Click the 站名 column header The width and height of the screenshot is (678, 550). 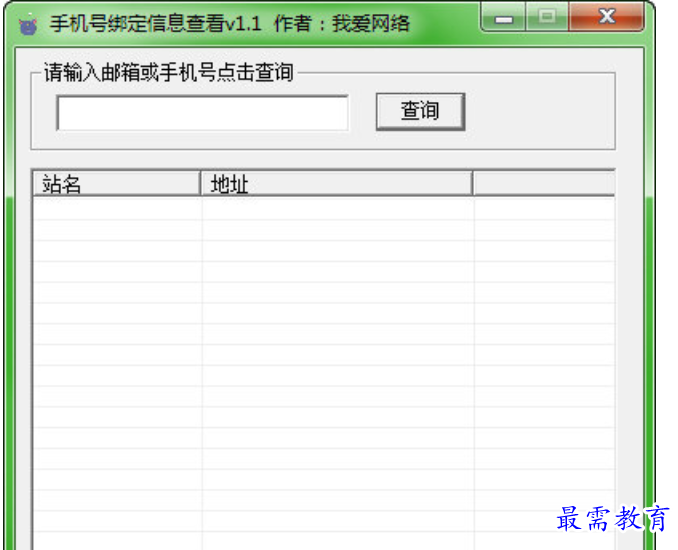116,184
